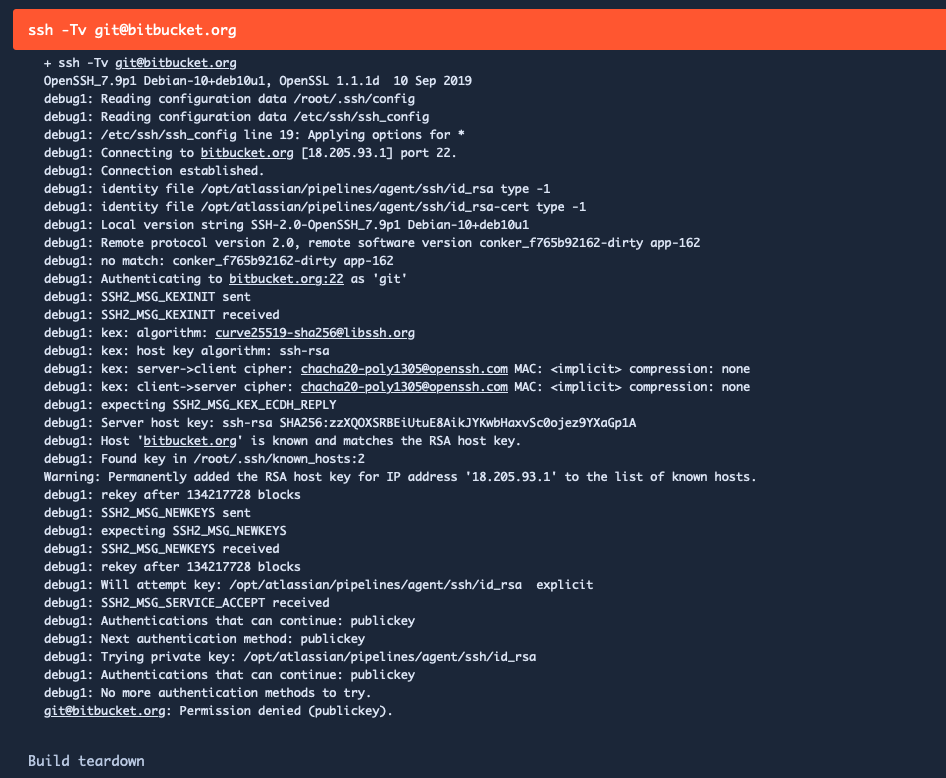Expand the Build teardown section

(x=86, y=761)
